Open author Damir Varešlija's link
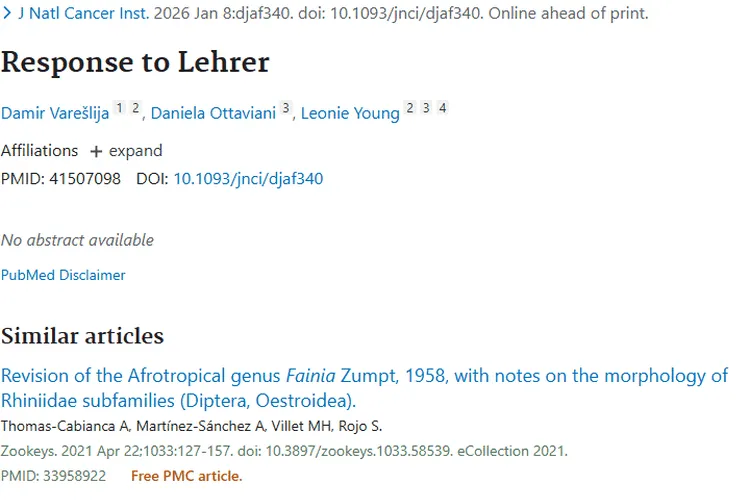The image size is (750, 500). click(54, 113)
